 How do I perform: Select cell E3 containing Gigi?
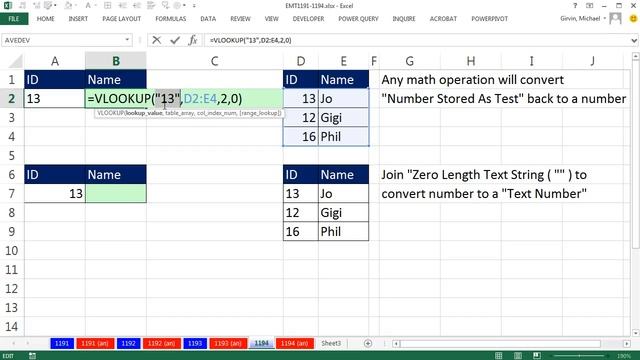coord(343,118)
